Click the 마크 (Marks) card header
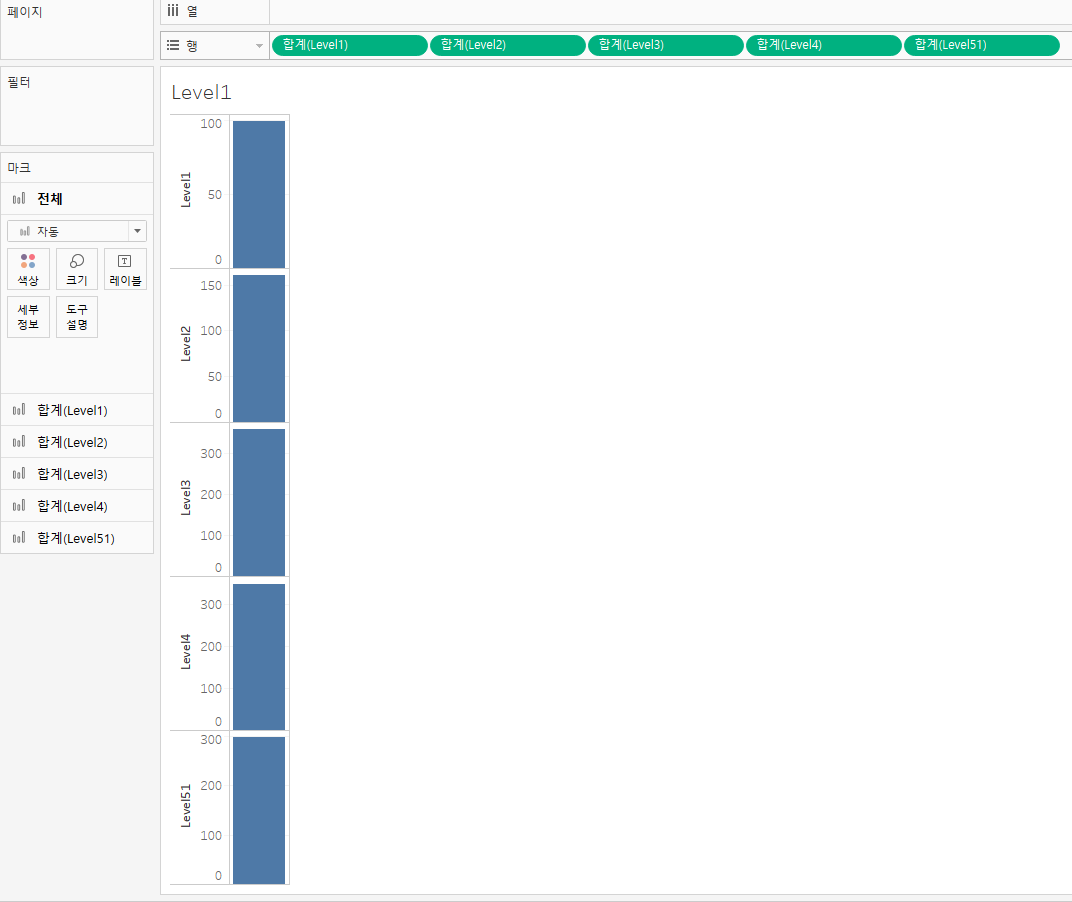 pyautogui.click(x=18, y=168)
